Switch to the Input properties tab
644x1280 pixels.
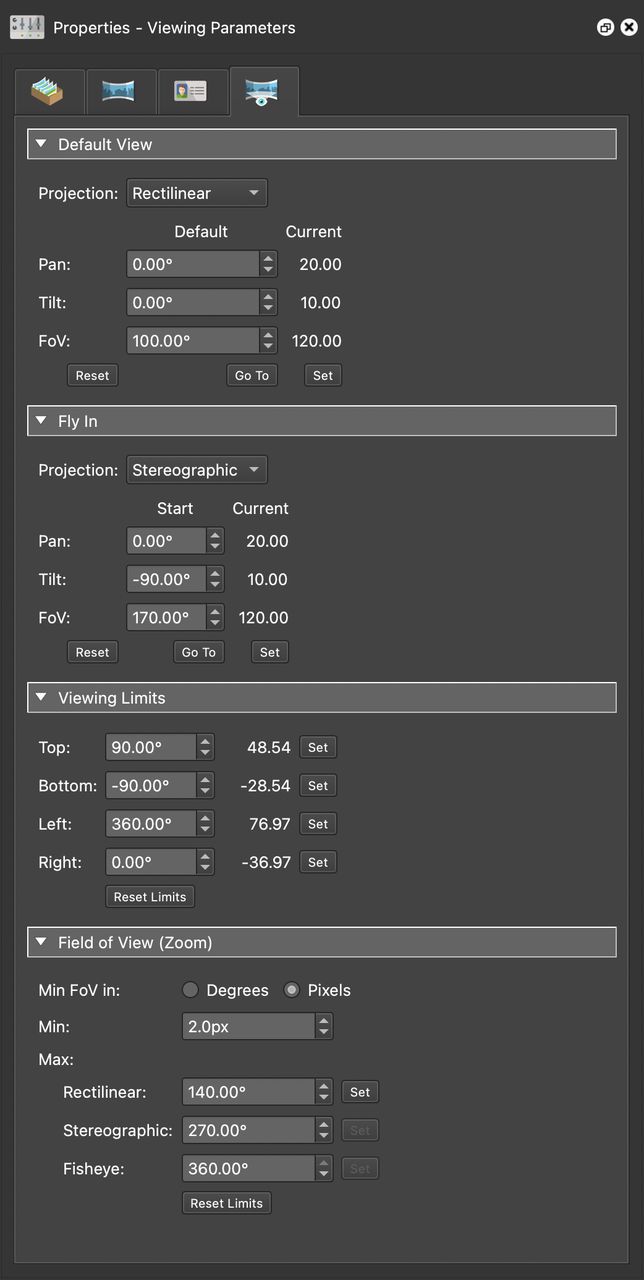[49, 91]
